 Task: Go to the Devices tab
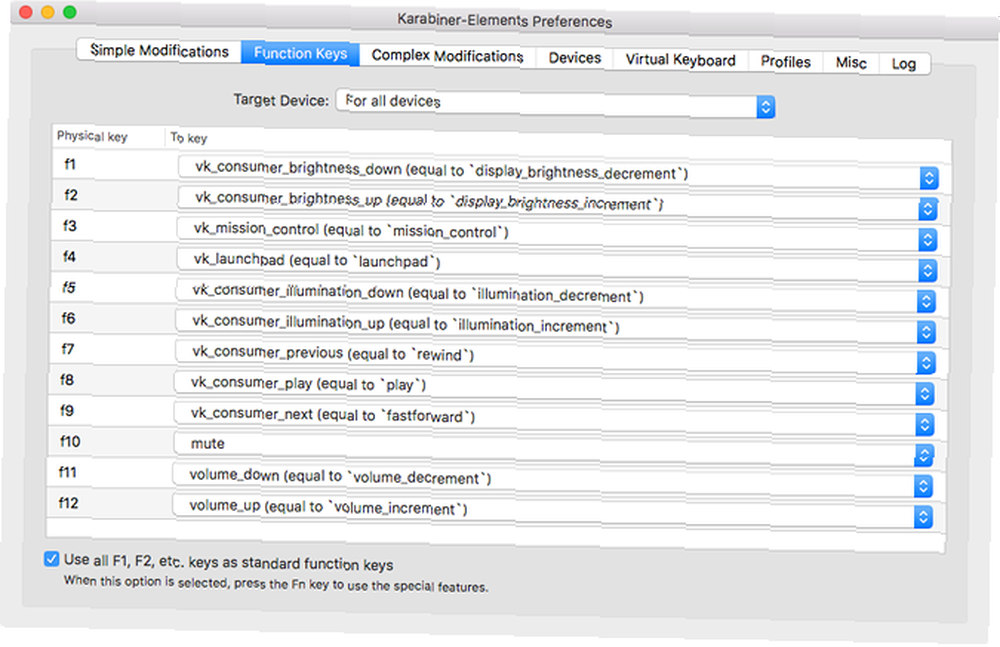click(575, 58)
